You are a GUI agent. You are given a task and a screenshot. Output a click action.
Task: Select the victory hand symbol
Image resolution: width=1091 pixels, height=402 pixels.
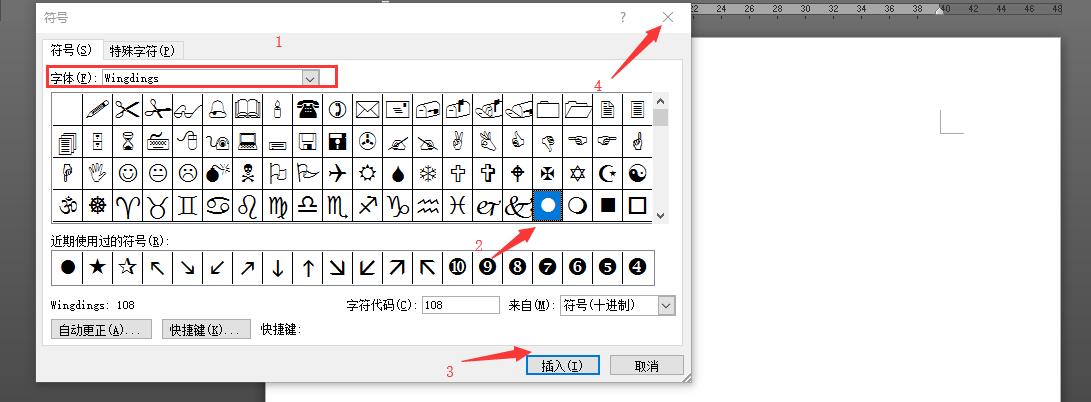click(x=458, y=141)
